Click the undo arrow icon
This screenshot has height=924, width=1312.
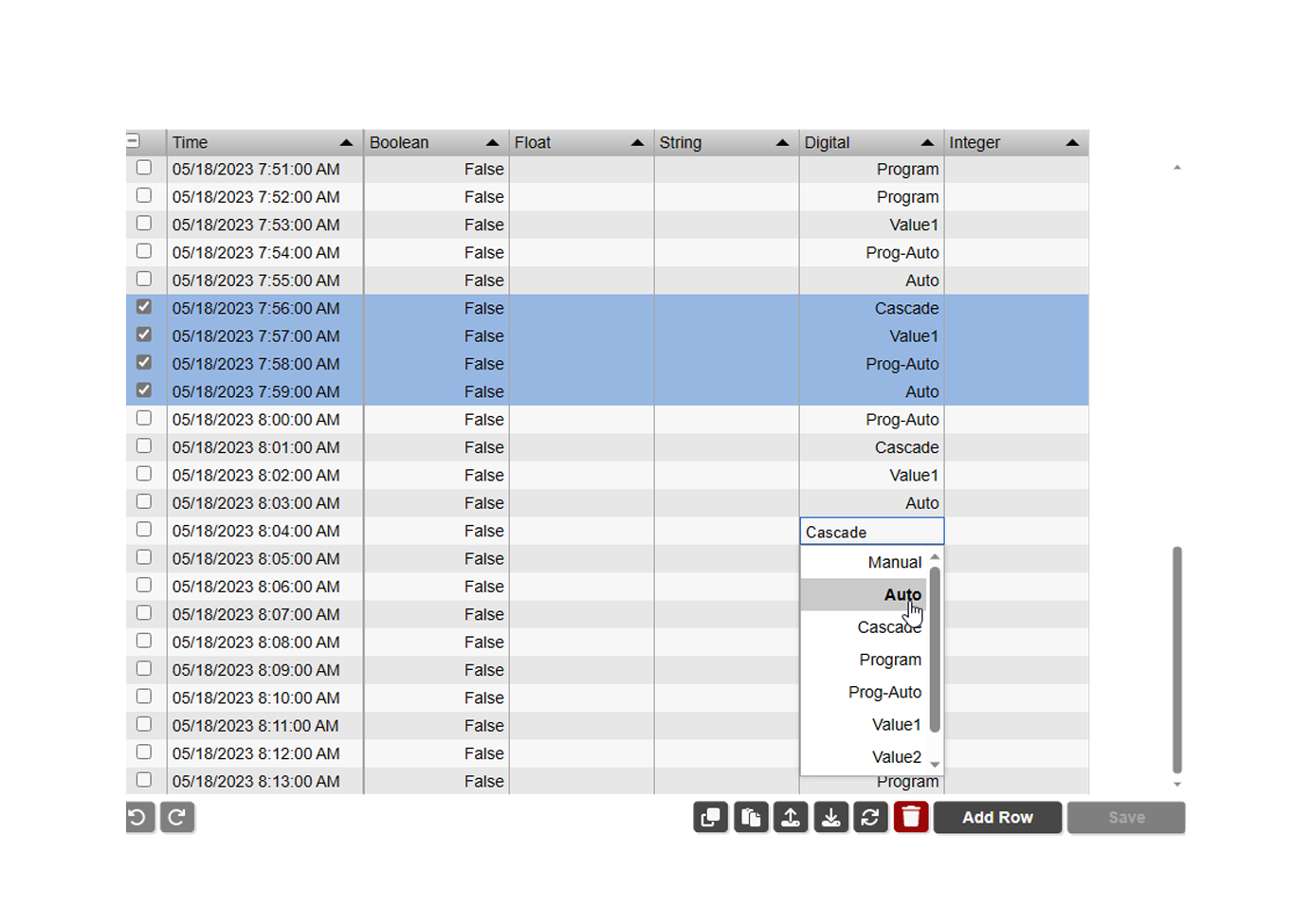[x=138, y=817]
